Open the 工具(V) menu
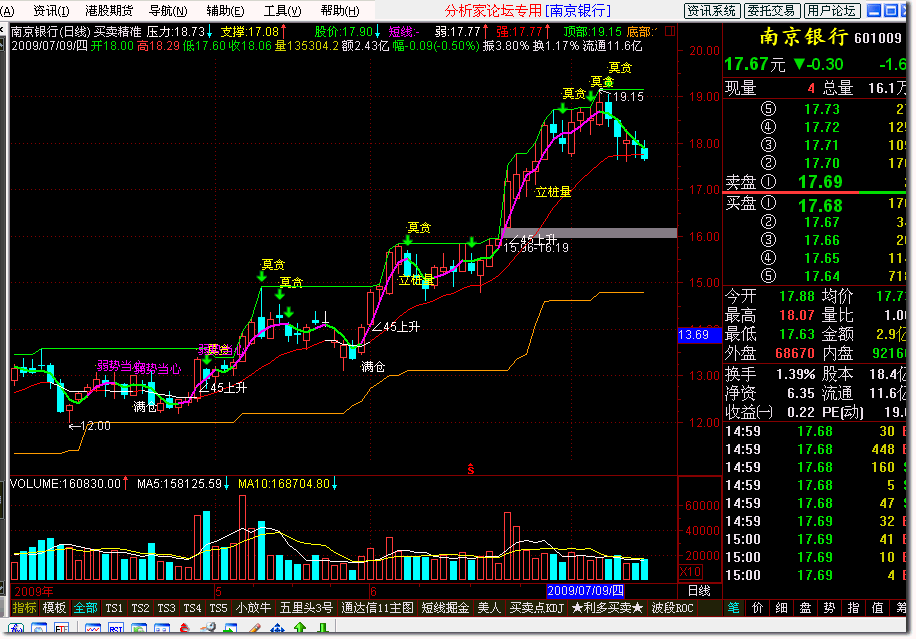The width and height of the screenshot is (916, 639). [283, 11]
